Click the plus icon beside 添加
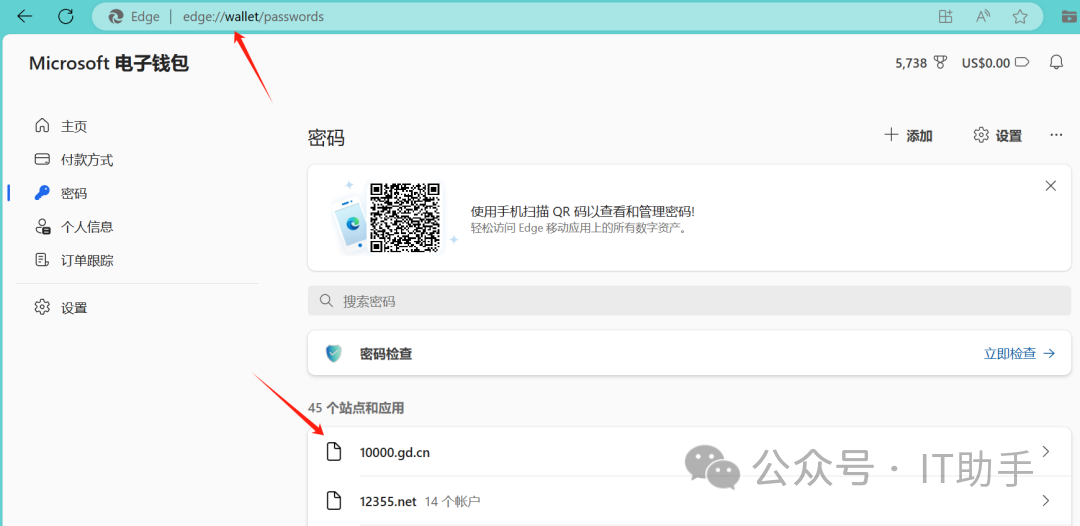The width and height of the screenshot is (1080, 526). coord(891,135)
